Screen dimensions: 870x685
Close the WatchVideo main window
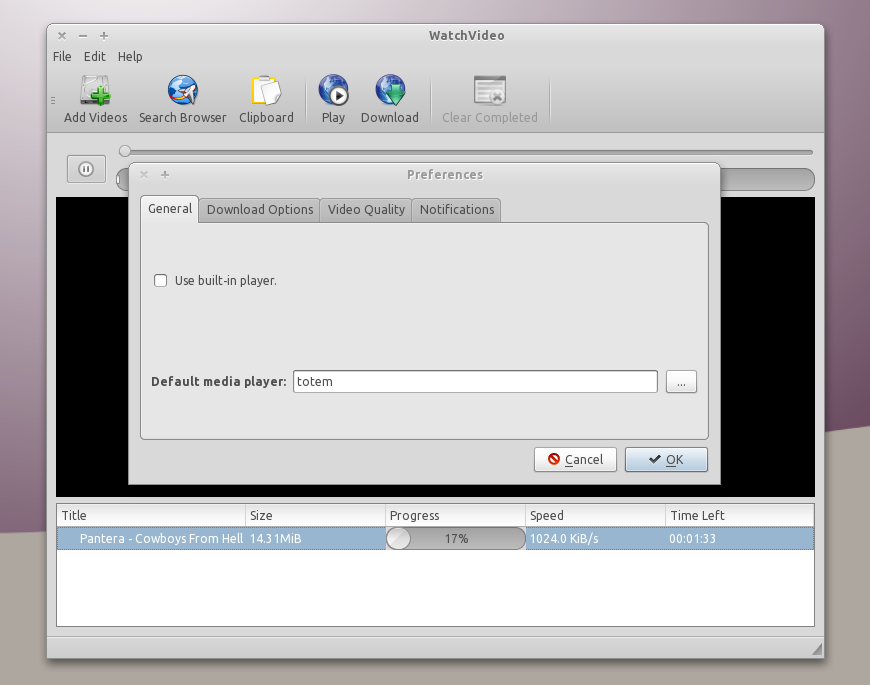62,35
